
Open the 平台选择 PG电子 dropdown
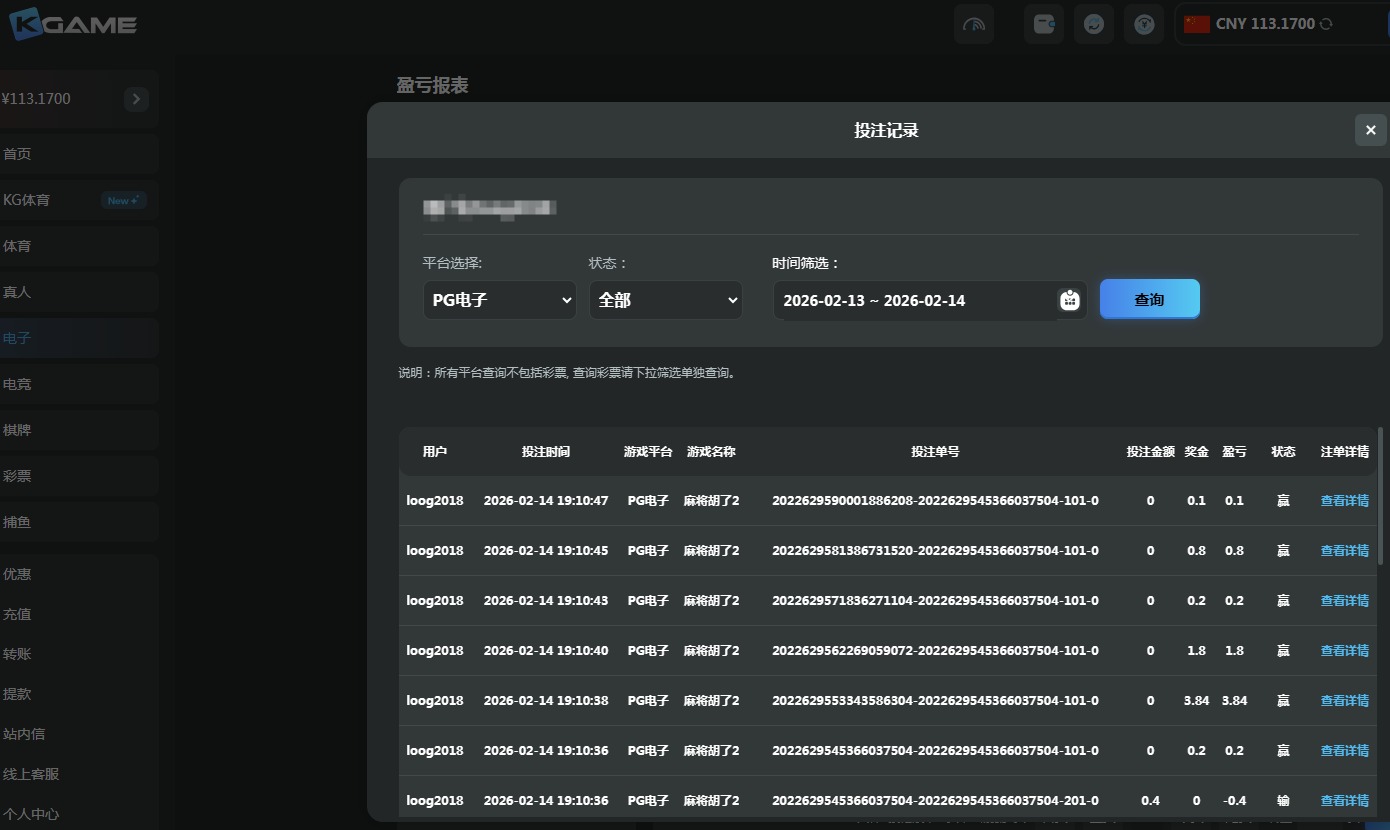point(499,299)
